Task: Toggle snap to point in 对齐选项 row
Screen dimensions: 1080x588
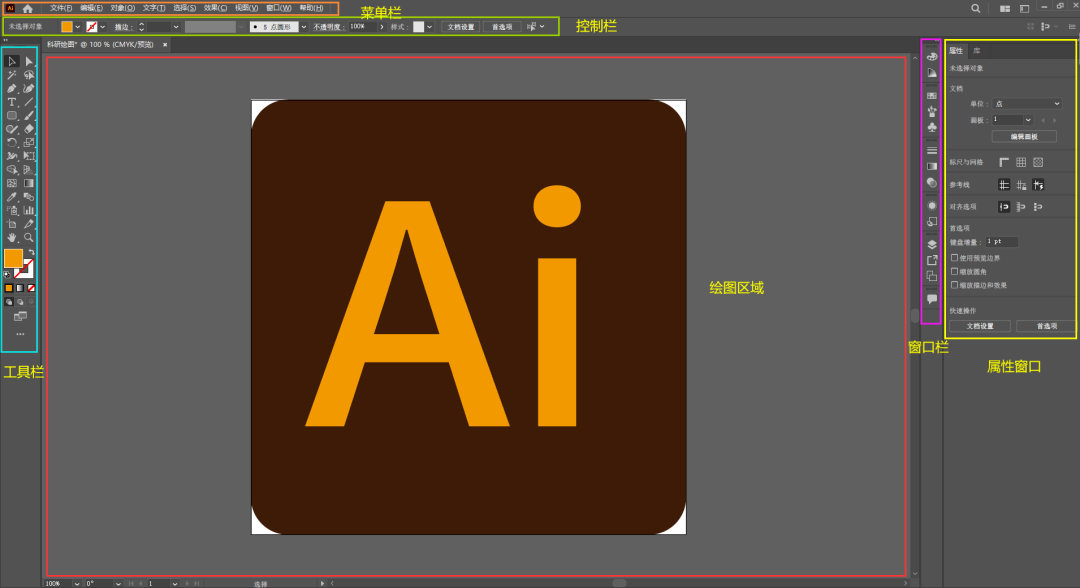Action: (x=1004, y=207)
